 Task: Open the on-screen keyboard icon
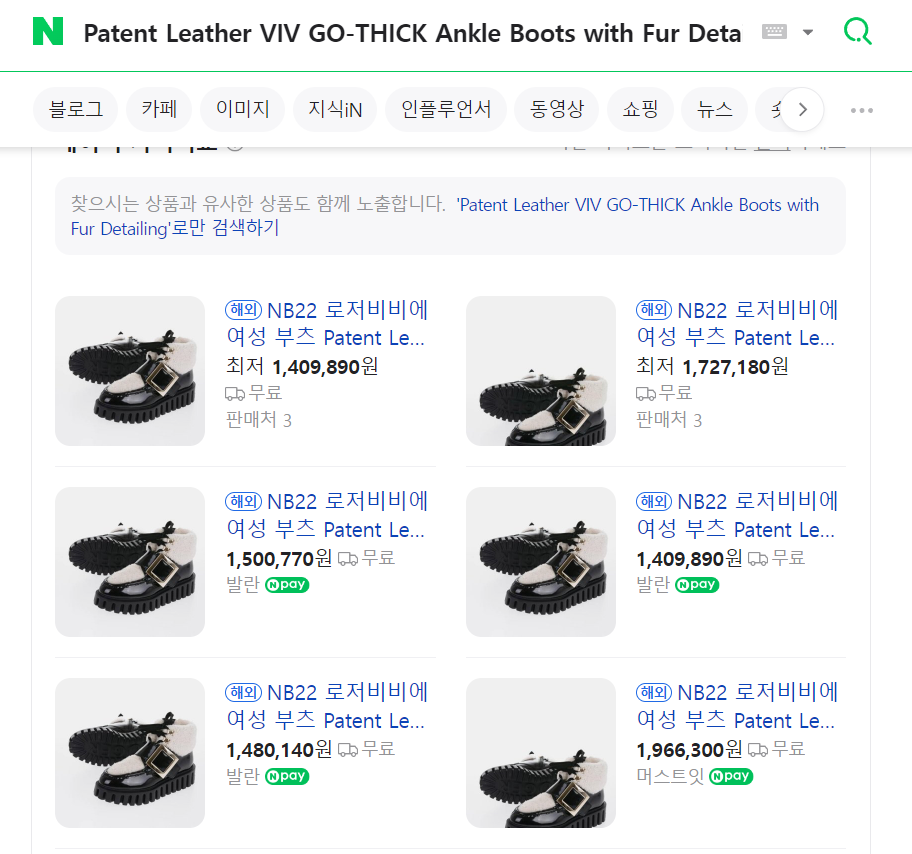pyautogui.click(x=774, y=32)
